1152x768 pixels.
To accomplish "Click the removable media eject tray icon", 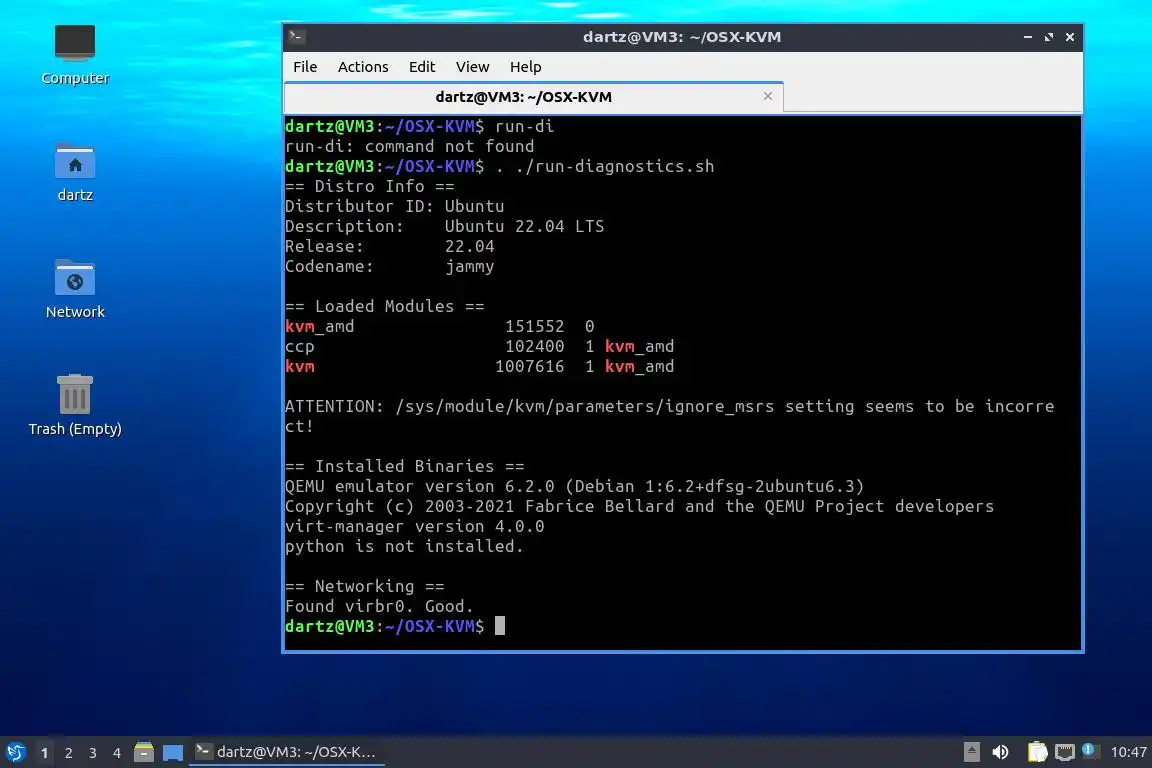I will click(x=971, y=752).
